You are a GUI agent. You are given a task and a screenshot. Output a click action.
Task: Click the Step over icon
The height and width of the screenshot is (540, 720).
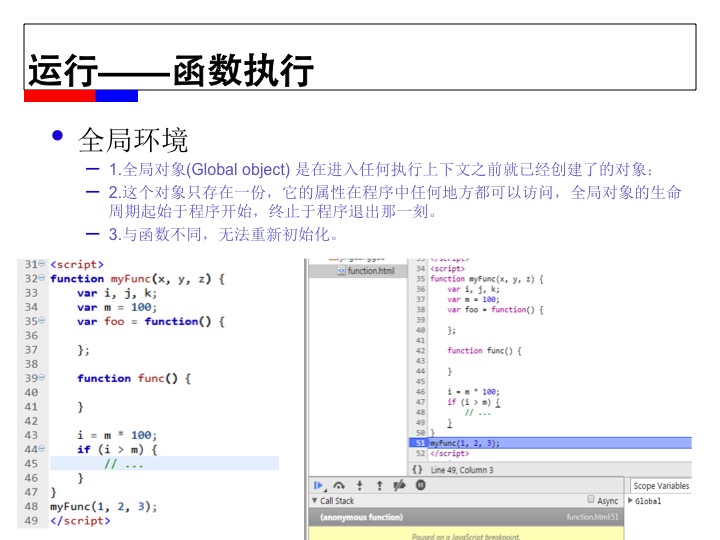[x=340, y=485]
